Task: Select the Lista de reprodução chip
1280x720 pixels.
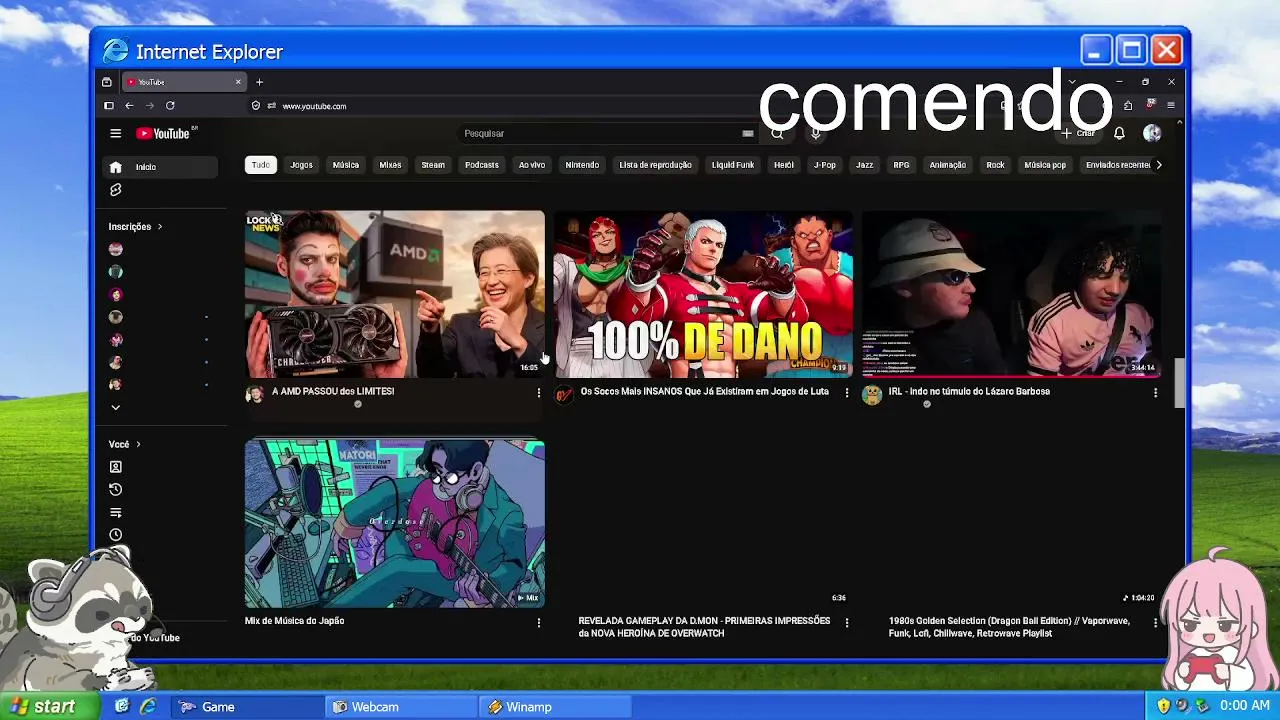Action: click(656, 165)
